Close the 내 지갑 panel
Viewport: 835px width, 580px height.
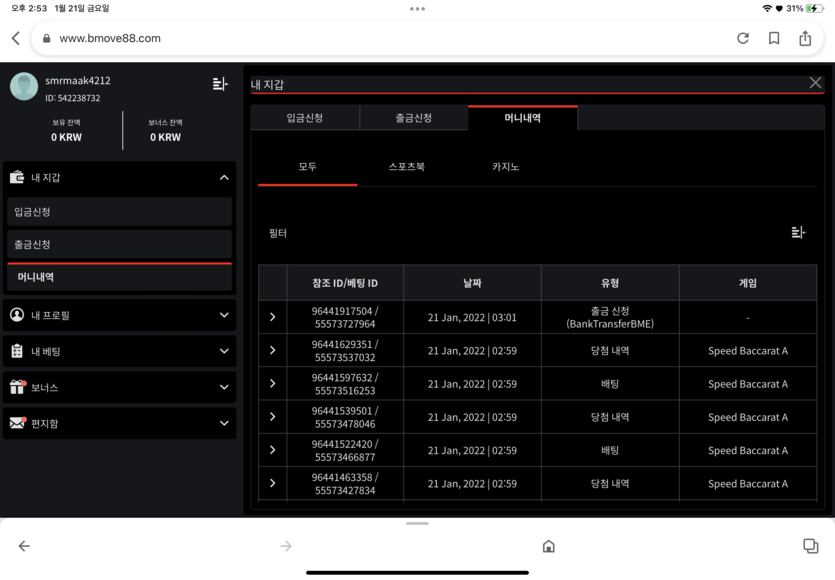click(x=815, y=83)
